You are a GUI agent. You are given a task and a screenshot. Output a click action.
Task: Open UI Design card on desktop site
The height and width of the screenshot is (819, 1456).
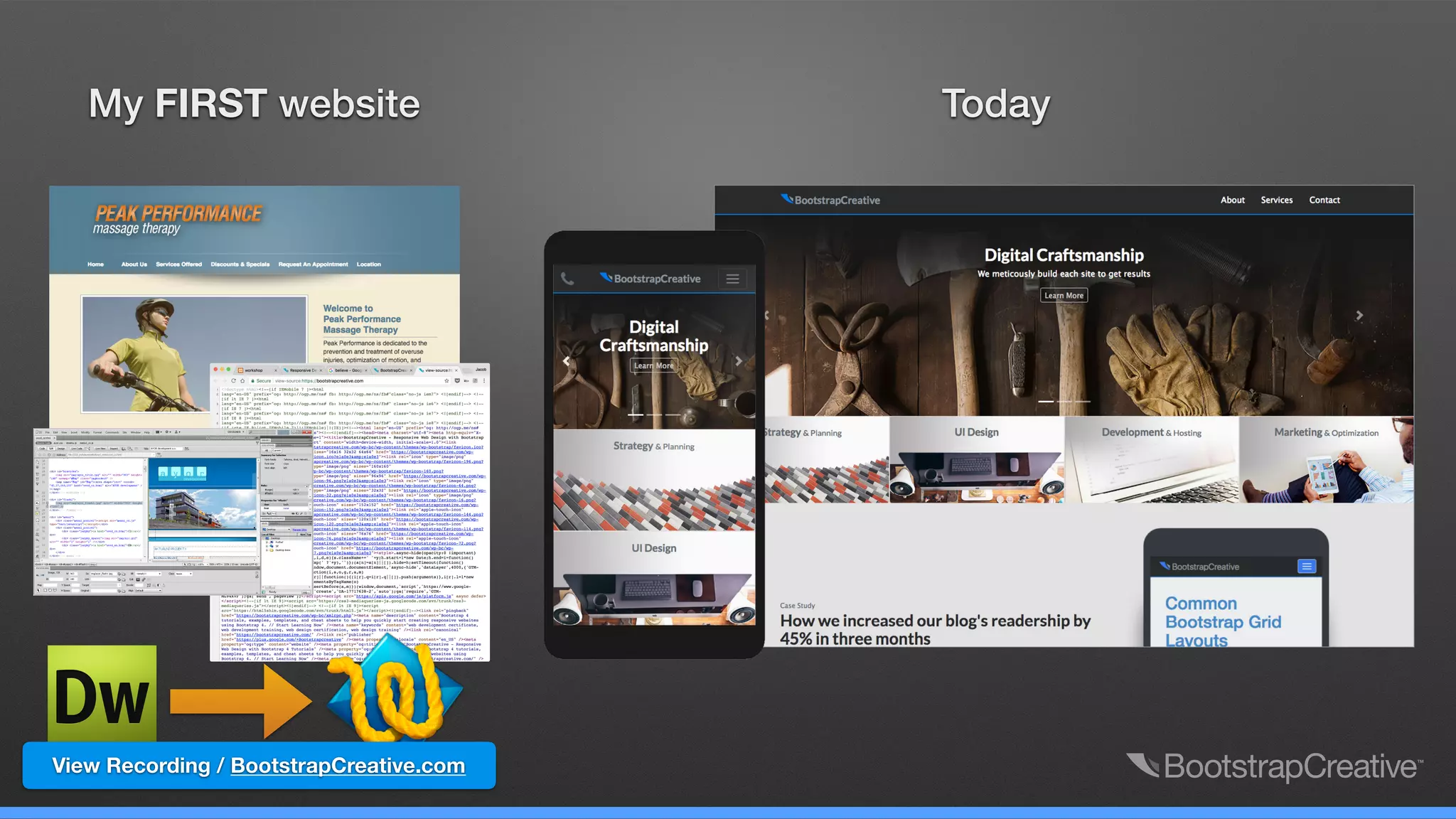[x=977, y=459]
